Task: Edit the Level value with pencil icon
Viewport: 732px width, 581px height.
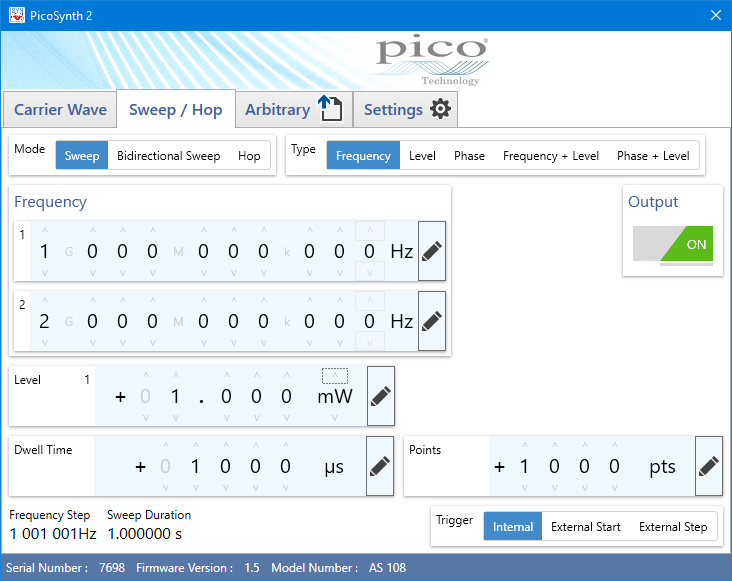Action: (381, 396)
